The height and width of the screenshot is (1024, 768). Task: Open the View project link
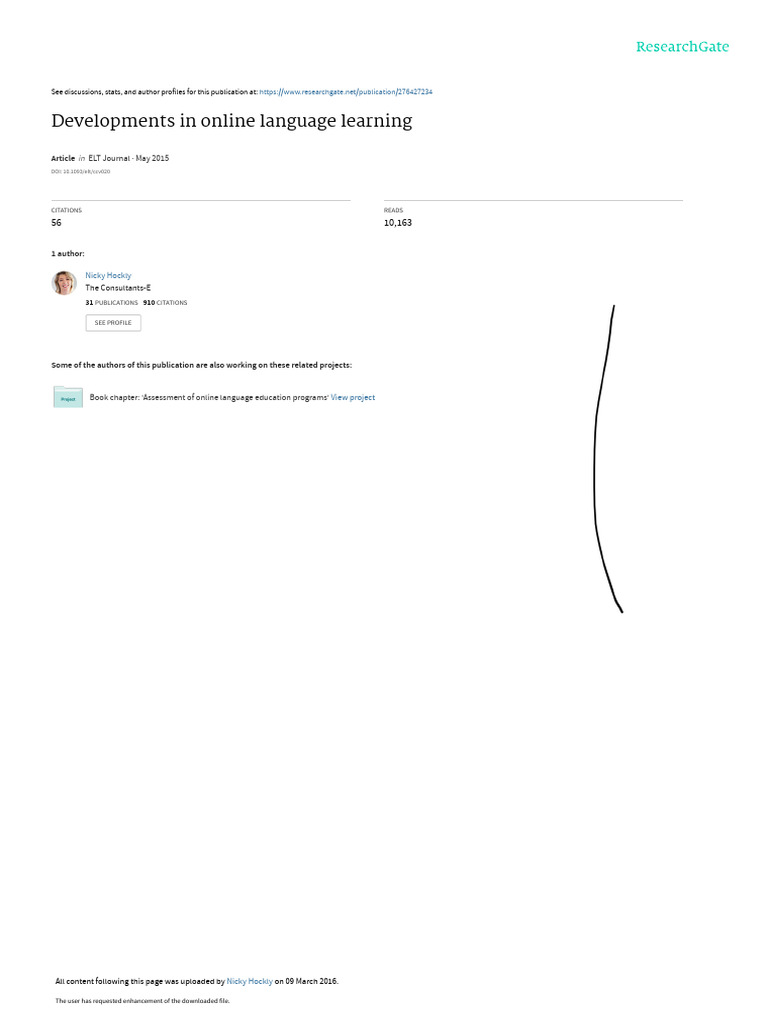click(353, 397)
